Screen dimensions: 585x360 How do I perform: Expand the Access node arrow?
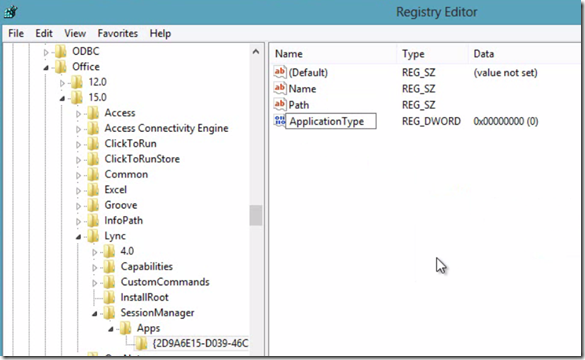pos(78,114)
